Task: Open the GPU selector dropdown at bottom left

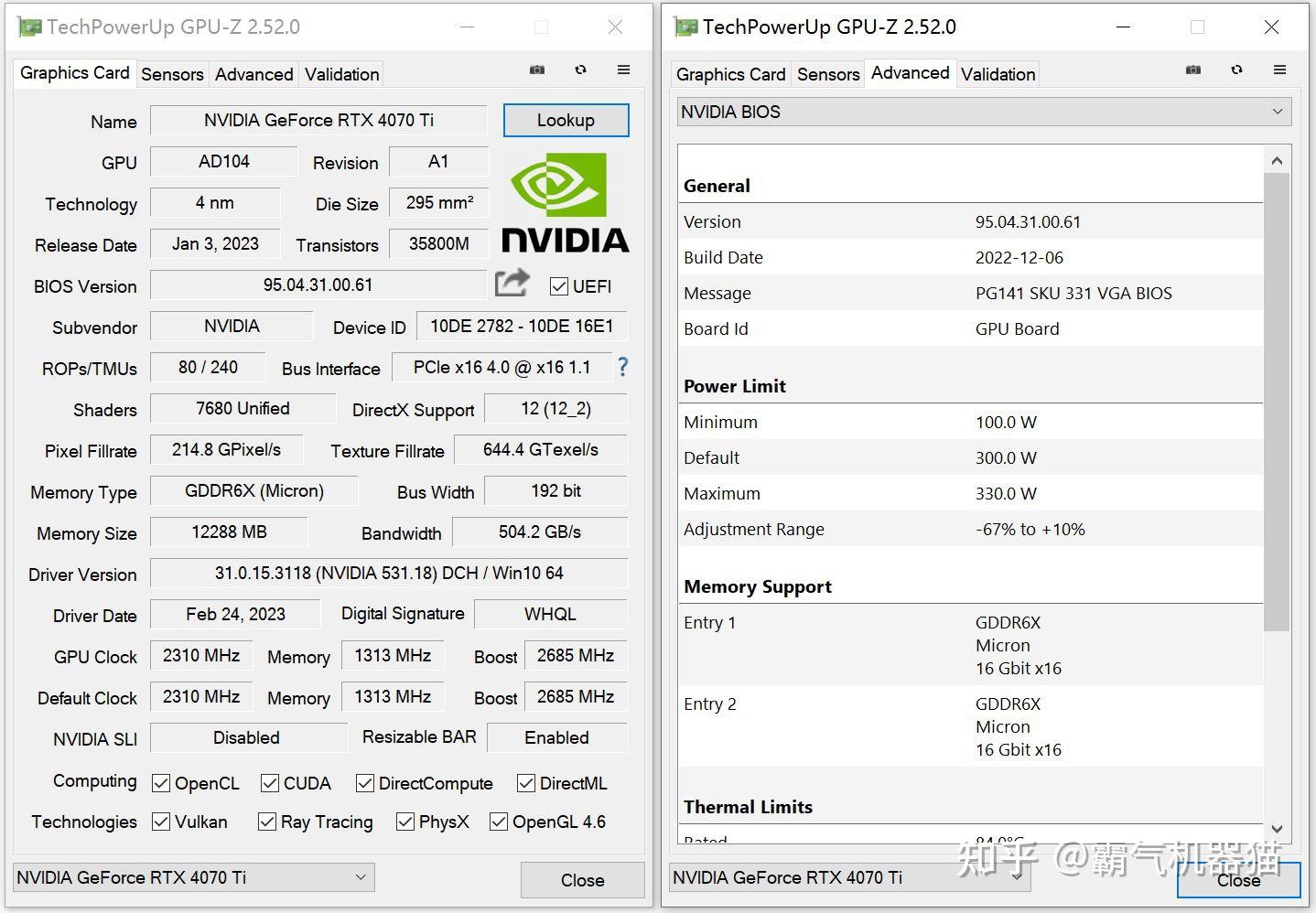Action: point(361,876)
